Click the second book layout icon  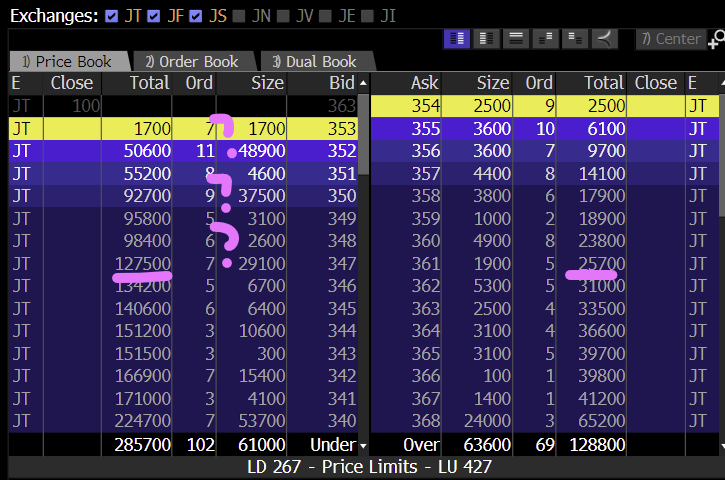click(486, 39)
